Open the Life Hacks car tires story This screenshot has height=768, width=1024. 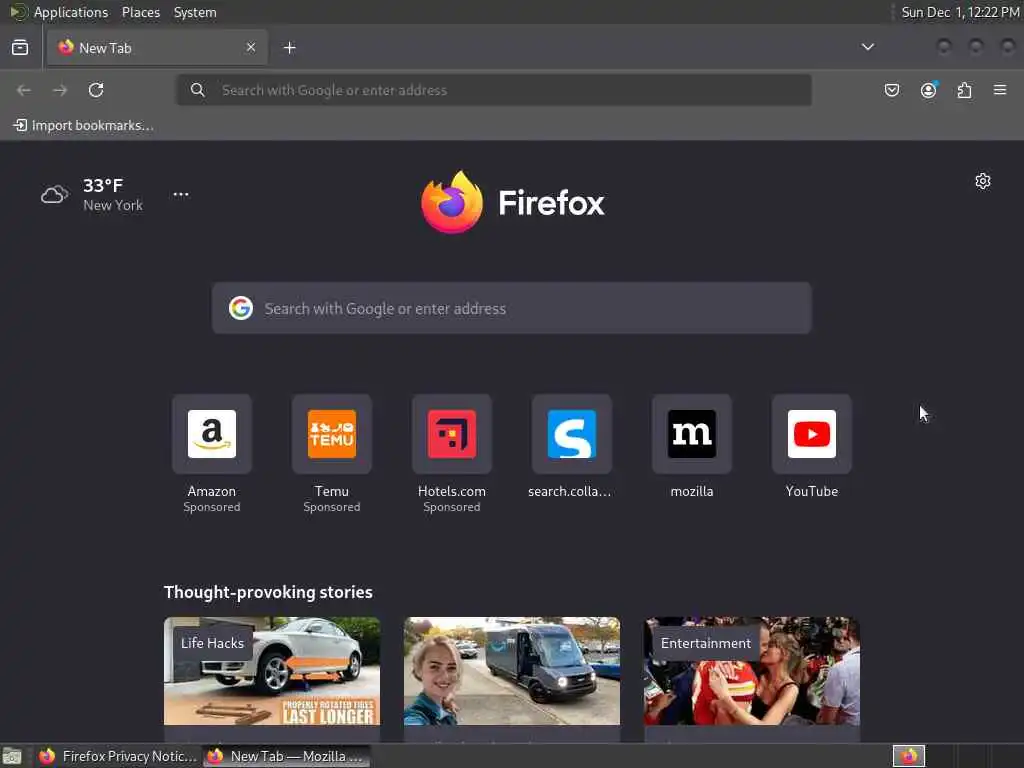(272, 671)
